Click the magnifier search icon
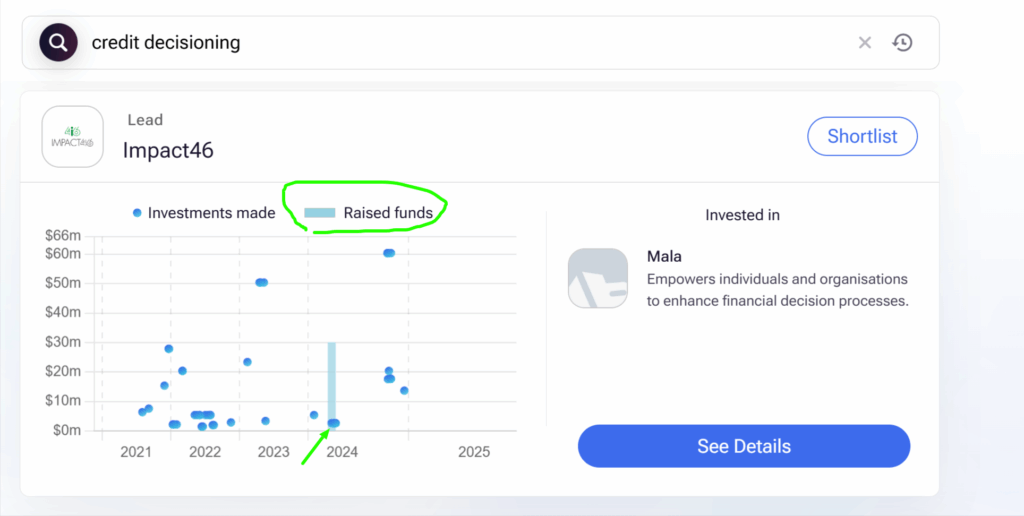This screenshot has height=516, width=1024. click(x=58, y=43)
